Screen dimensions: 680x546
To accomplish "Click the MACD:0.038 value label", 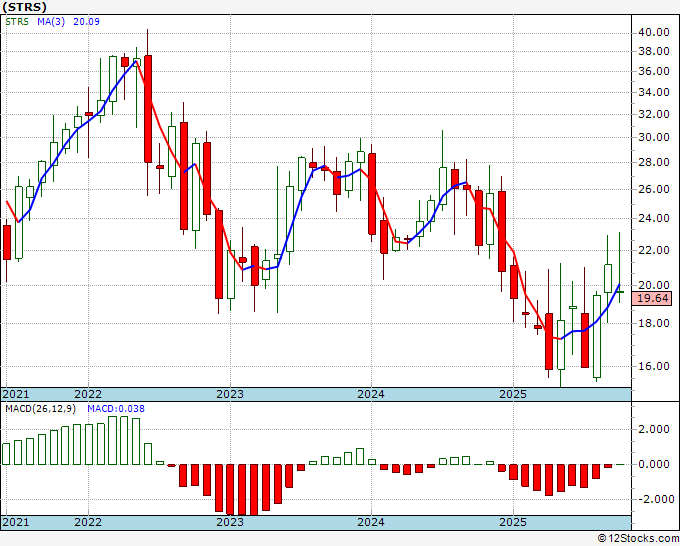I will pos(116,409).
